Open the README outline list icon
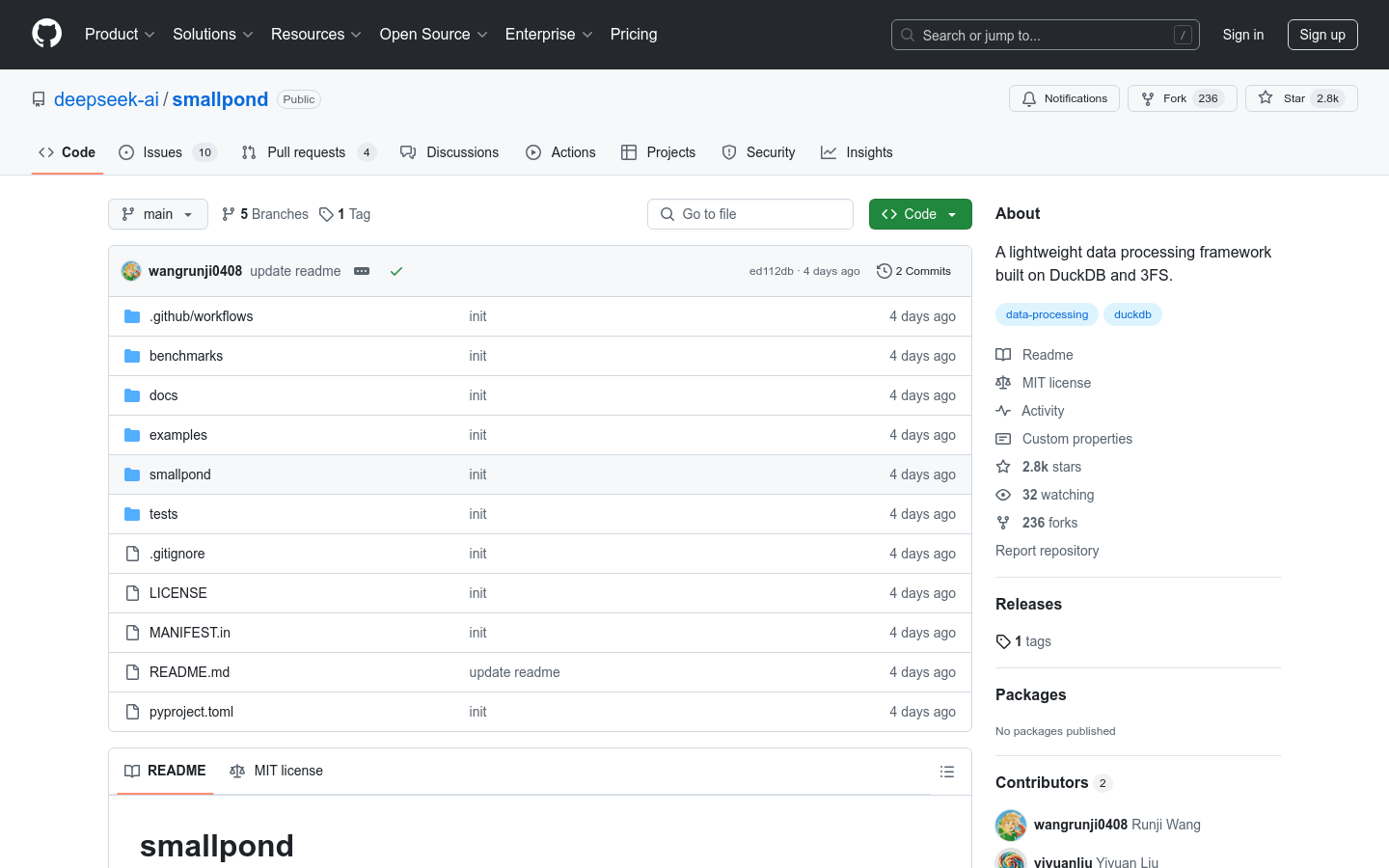Screen dimensions: 1389x868 tap(947, 772)
